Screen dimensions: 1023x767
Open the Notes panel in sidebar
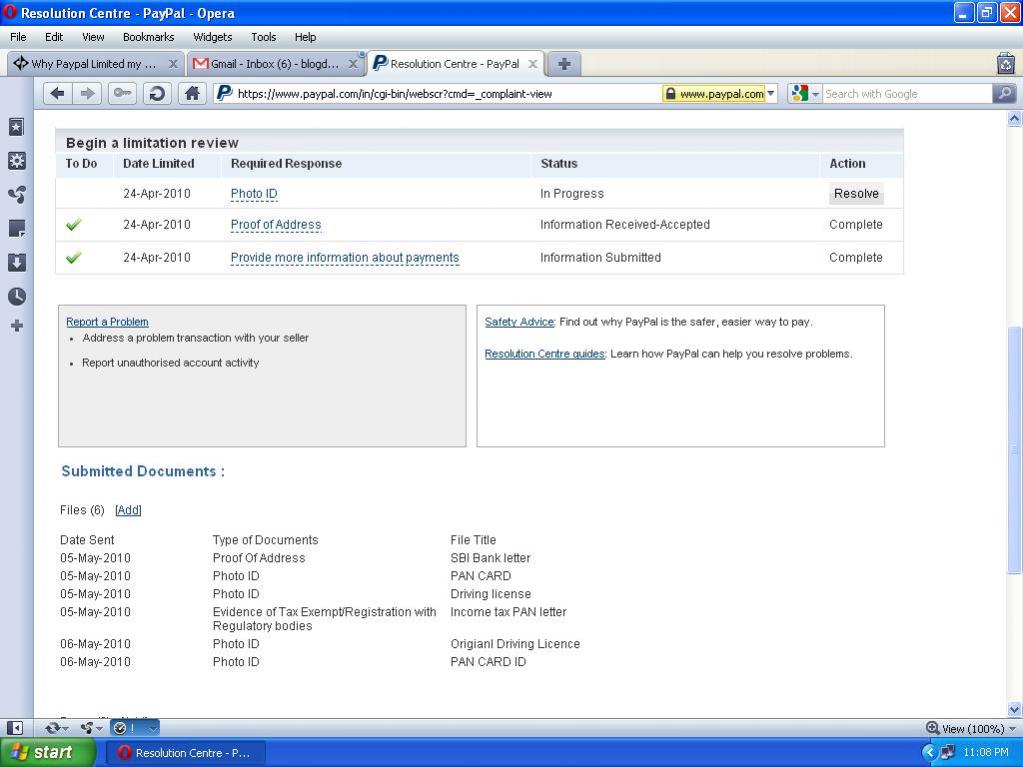click(16, 229)
